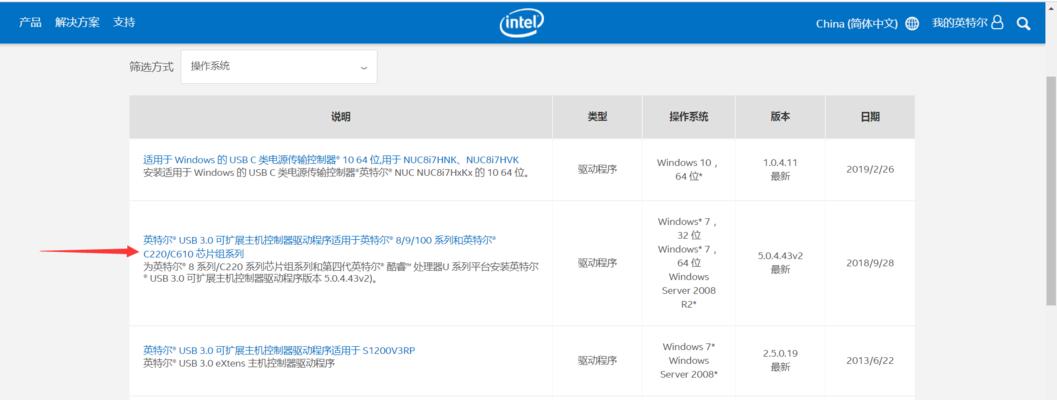The height and width of the screenshot is (400, 1057).
Task: Click the 日期 column header
Action: coord(870,117)
